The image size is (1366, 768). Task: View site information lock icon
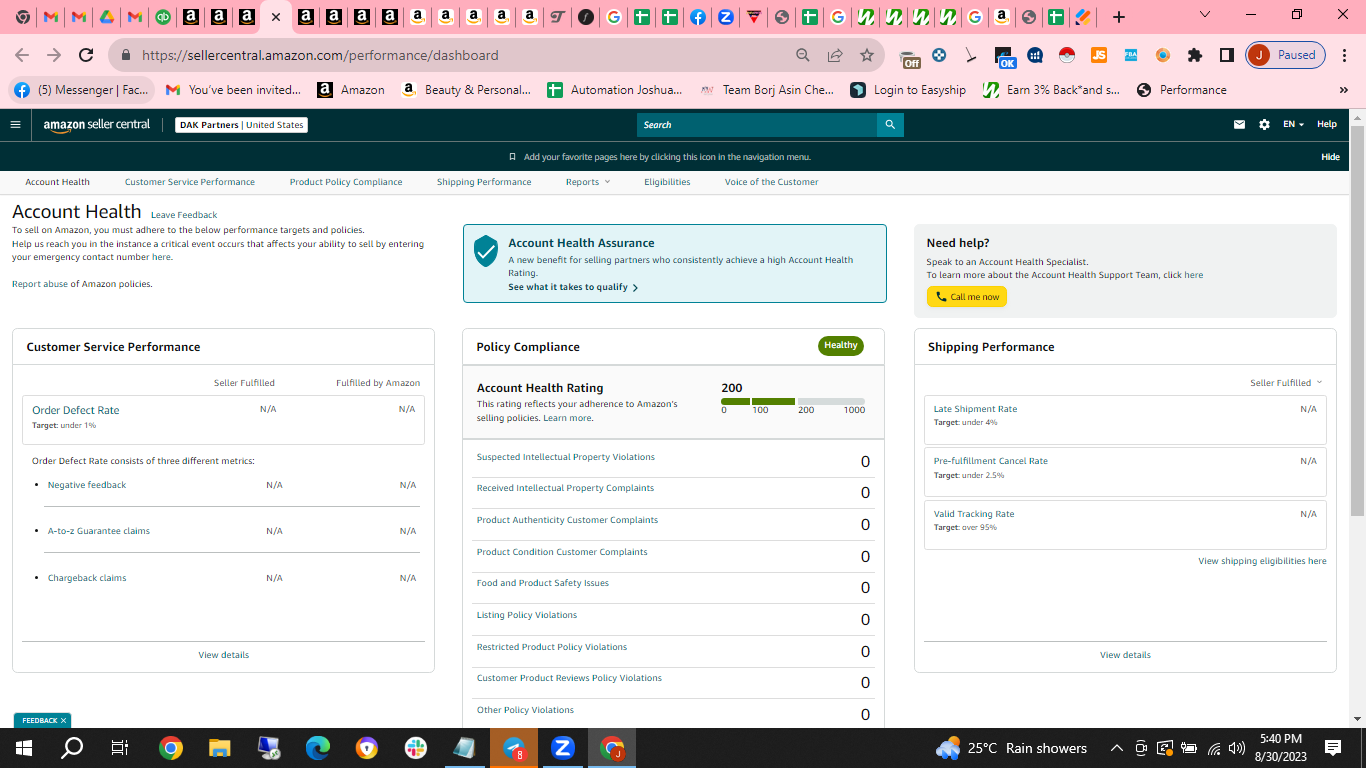(x=125, y=55)
